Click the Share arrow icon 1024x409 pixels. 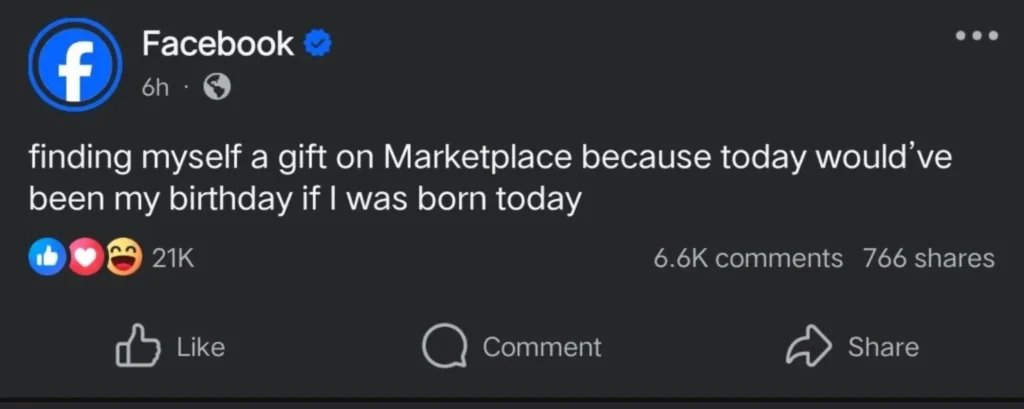tap(809, 347)
